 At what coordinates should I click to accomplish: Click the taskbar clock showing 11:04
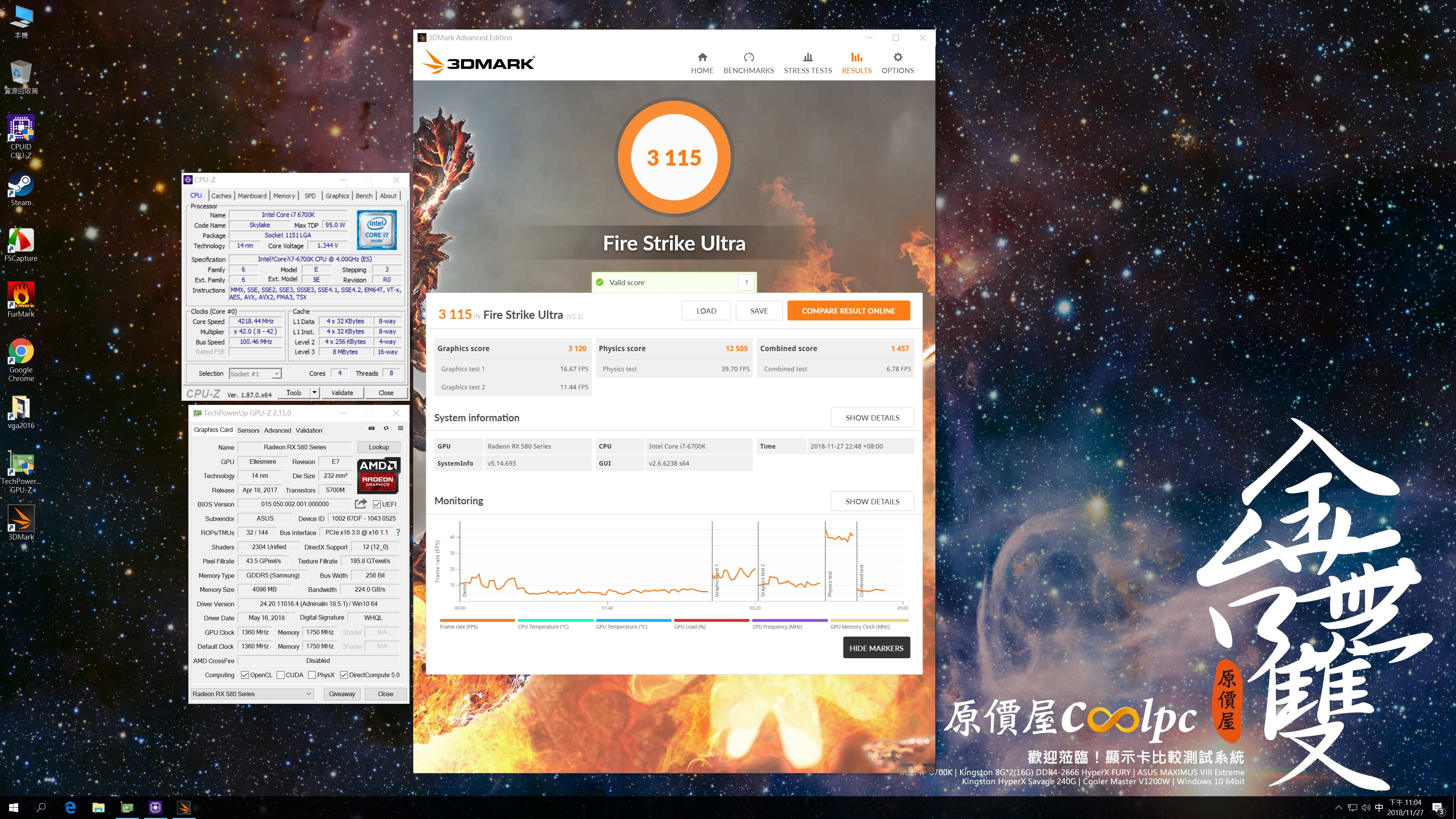pyautogui.click(x=1405, y=807)
